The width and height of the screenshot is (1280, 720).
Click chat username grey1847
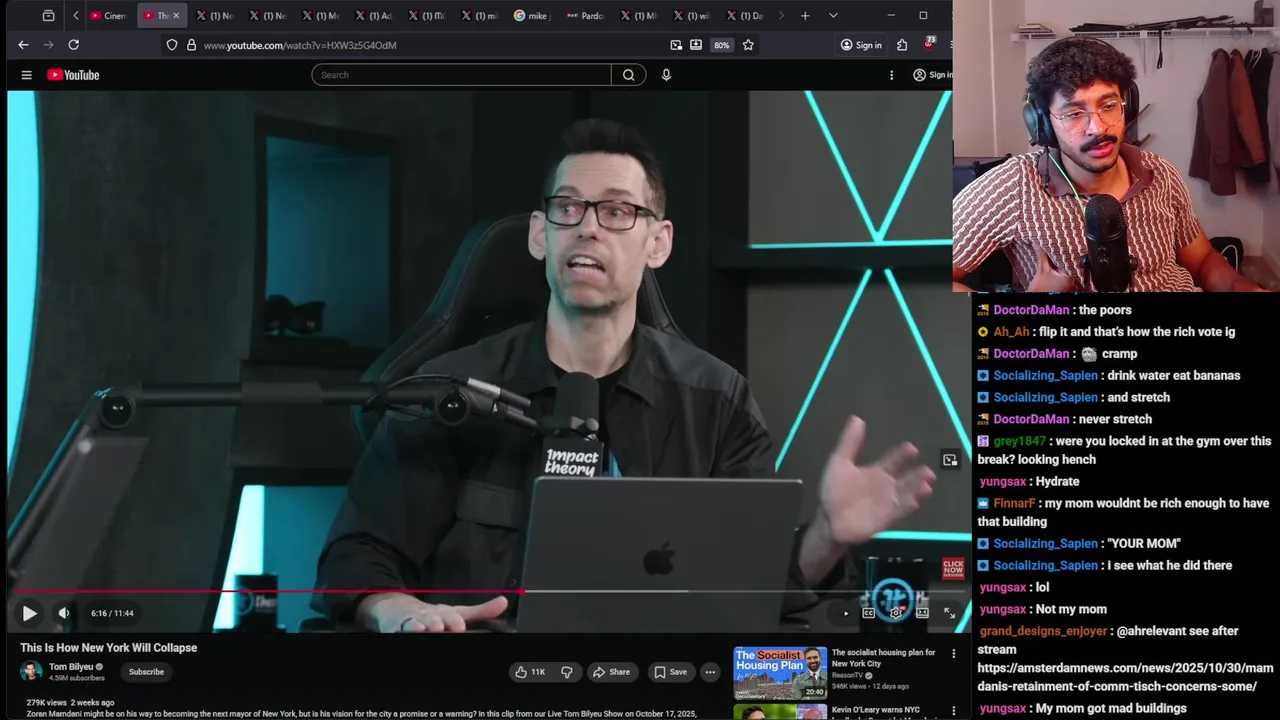click(1019, 441)
